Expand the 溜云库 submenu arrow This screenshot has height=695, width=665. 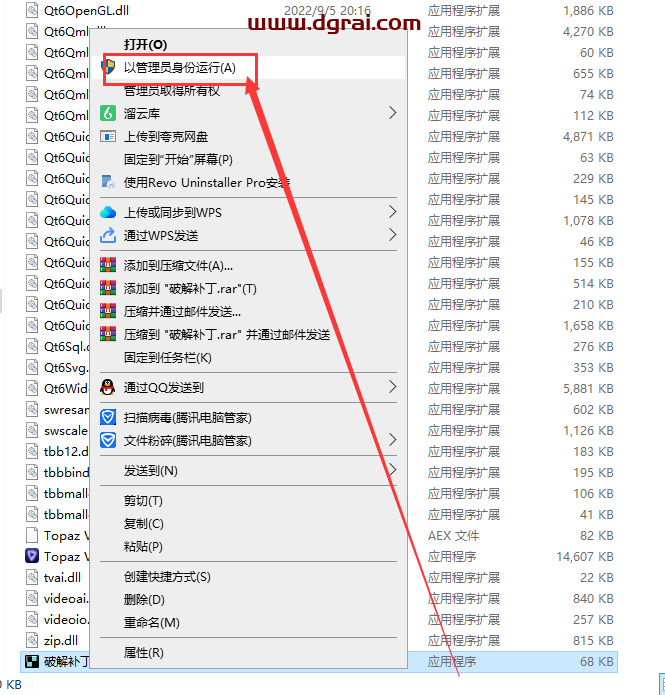(x=392, y=113)
